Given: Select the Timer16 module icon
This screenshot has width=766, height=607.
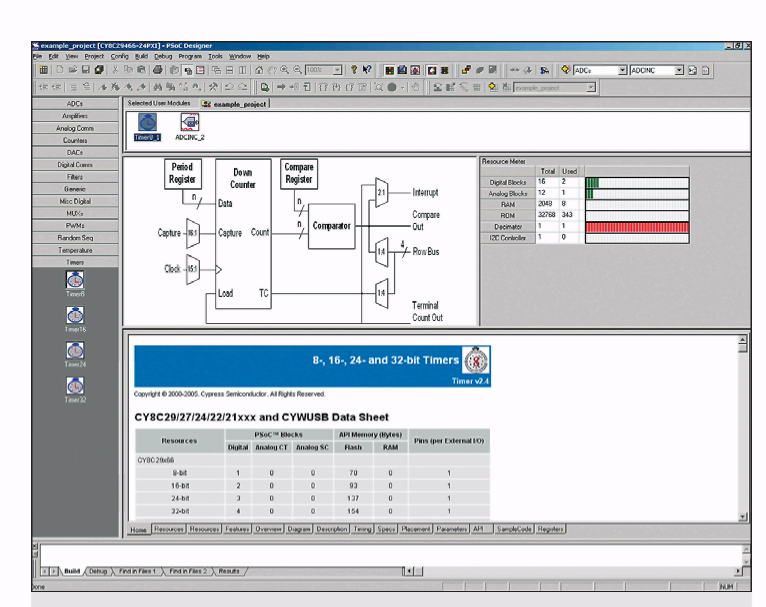Looking at the screenshot, I should click(x=75, y=315).
